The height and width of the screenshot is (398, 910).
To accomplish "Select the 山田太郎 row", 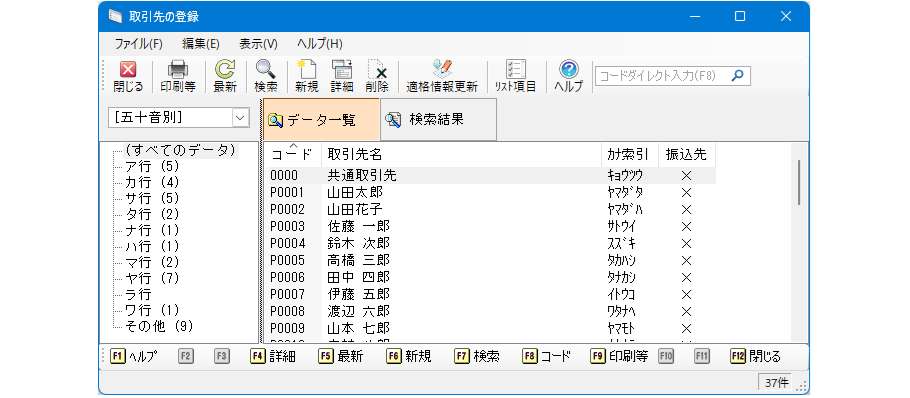I will [x=490, y=192].
